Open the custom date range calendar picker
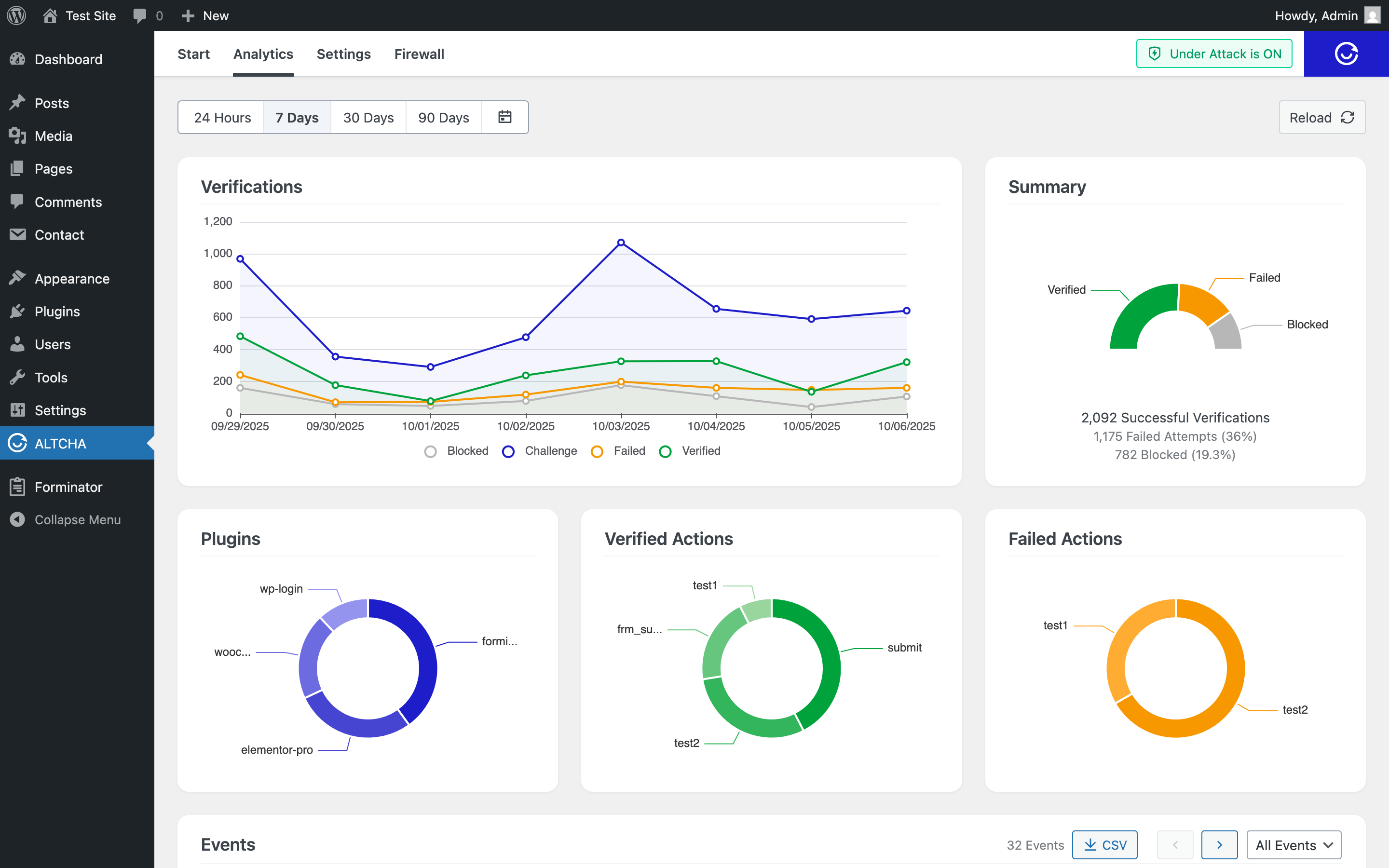Image resolution: width=1389 pixels, height=868 pixels. point(504,117)
